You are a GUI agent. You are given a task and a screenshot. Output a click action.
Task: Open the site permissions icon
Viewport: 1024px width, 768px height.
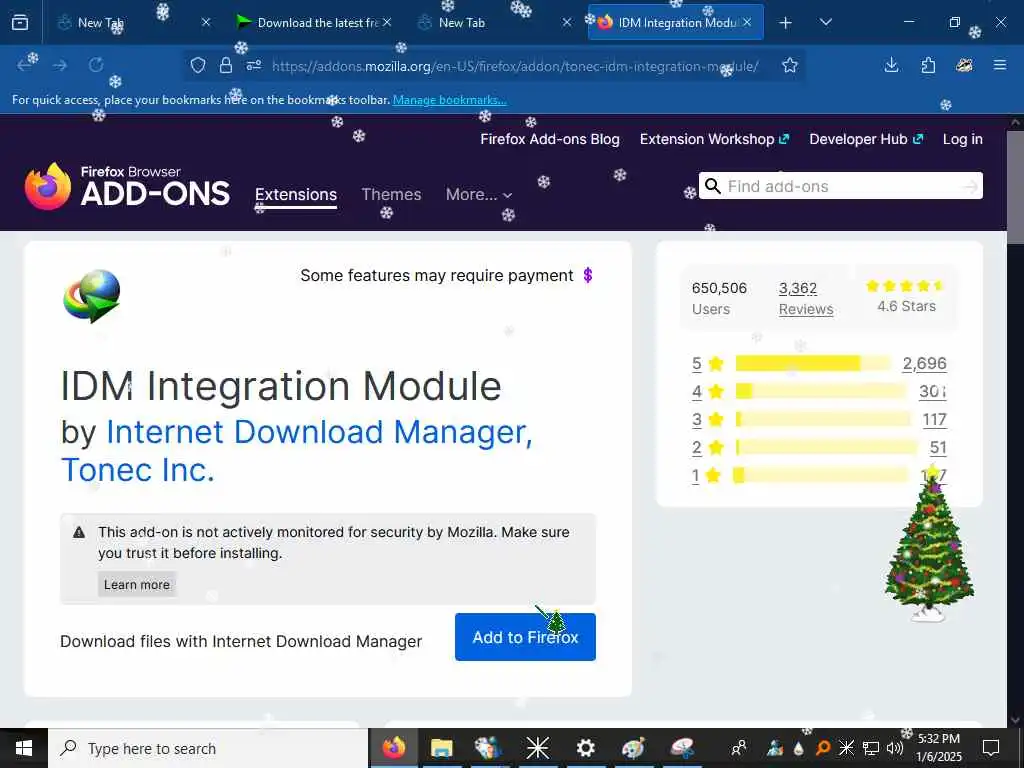(x=253, y=65)
